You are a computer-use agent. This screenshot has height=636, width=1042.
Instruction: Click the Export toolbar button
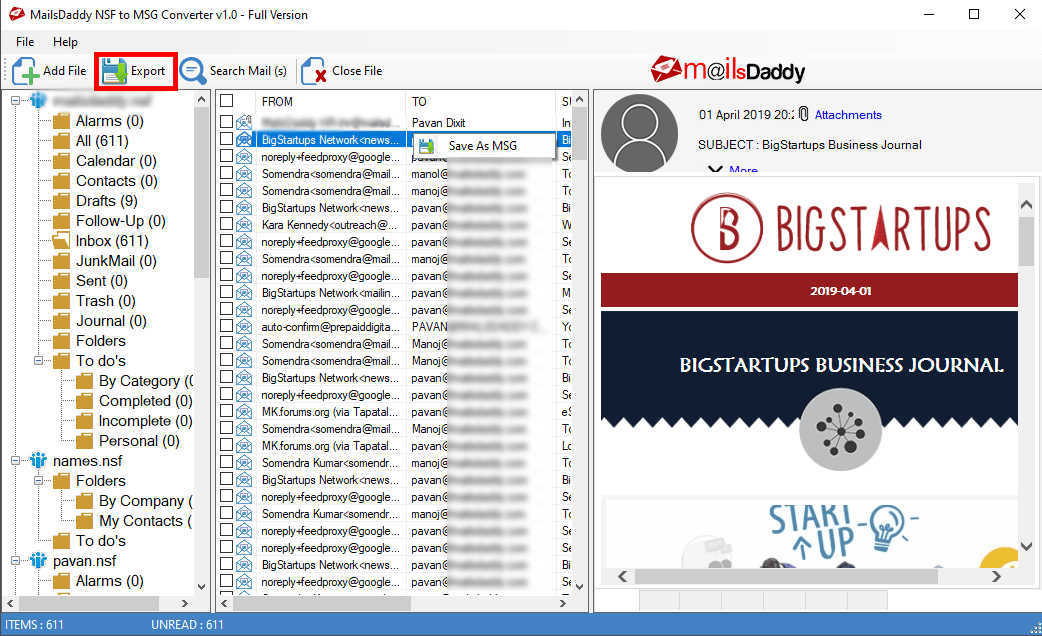tap(136, 71)
